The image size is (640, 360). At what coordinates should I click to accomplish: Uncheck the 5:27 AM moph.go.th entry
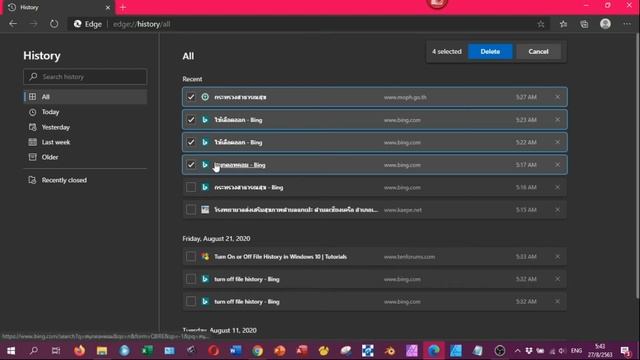point(191,97)
